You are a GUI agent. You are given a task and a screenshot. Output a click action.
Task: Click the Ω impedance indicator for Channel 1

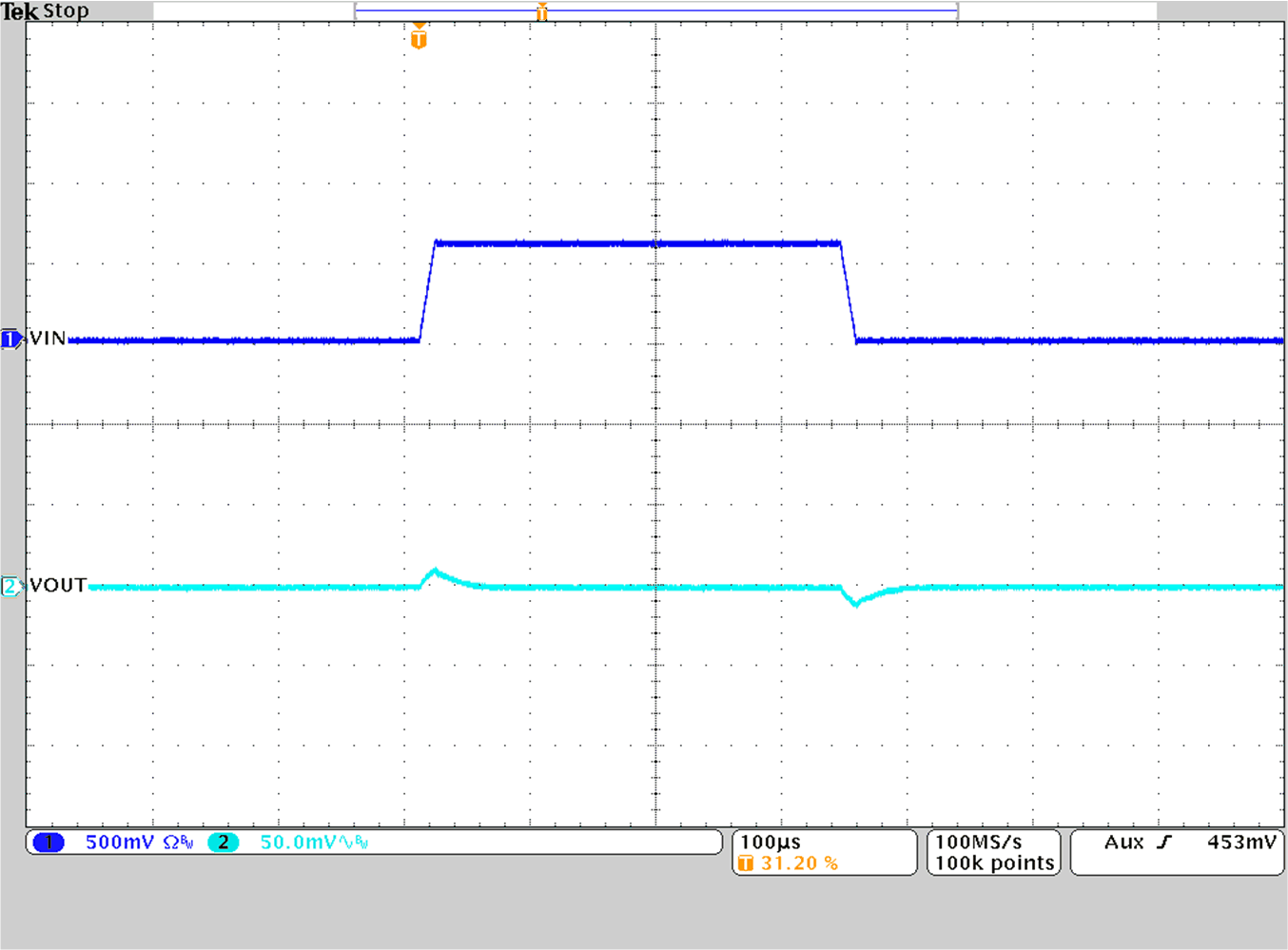point(169,841)
